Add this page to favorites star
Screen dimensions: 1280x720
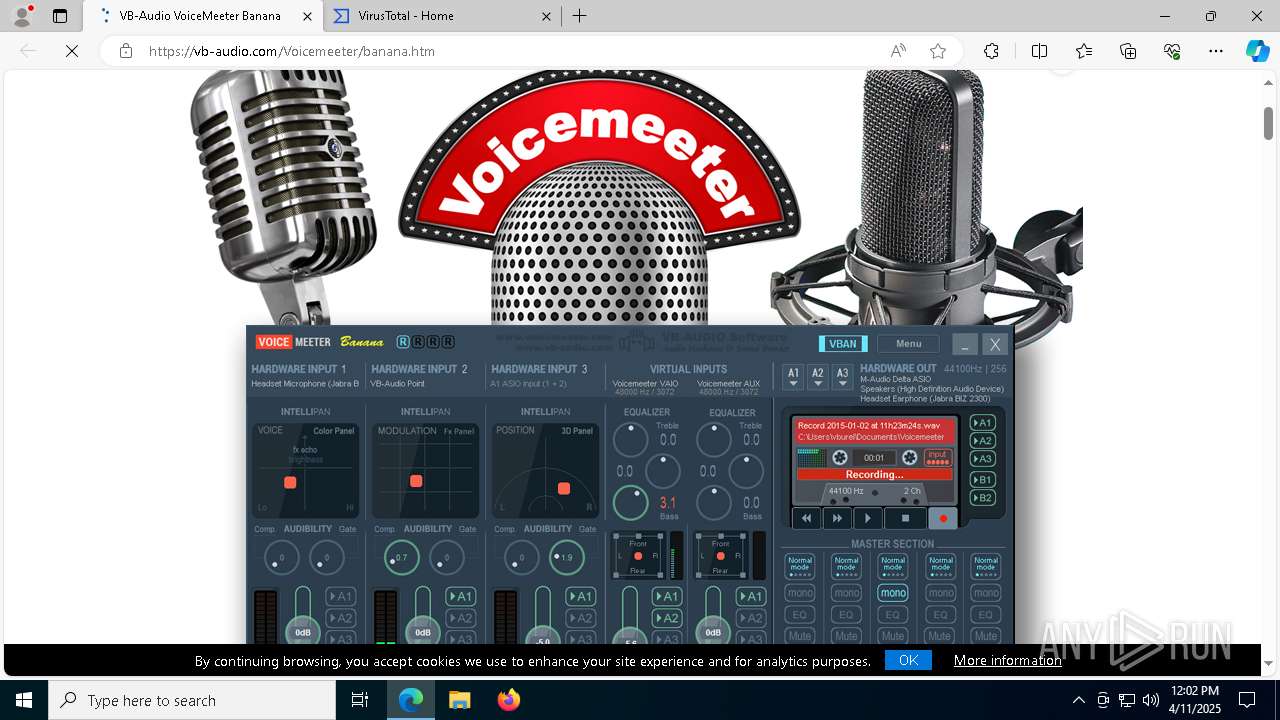[938, 51]
